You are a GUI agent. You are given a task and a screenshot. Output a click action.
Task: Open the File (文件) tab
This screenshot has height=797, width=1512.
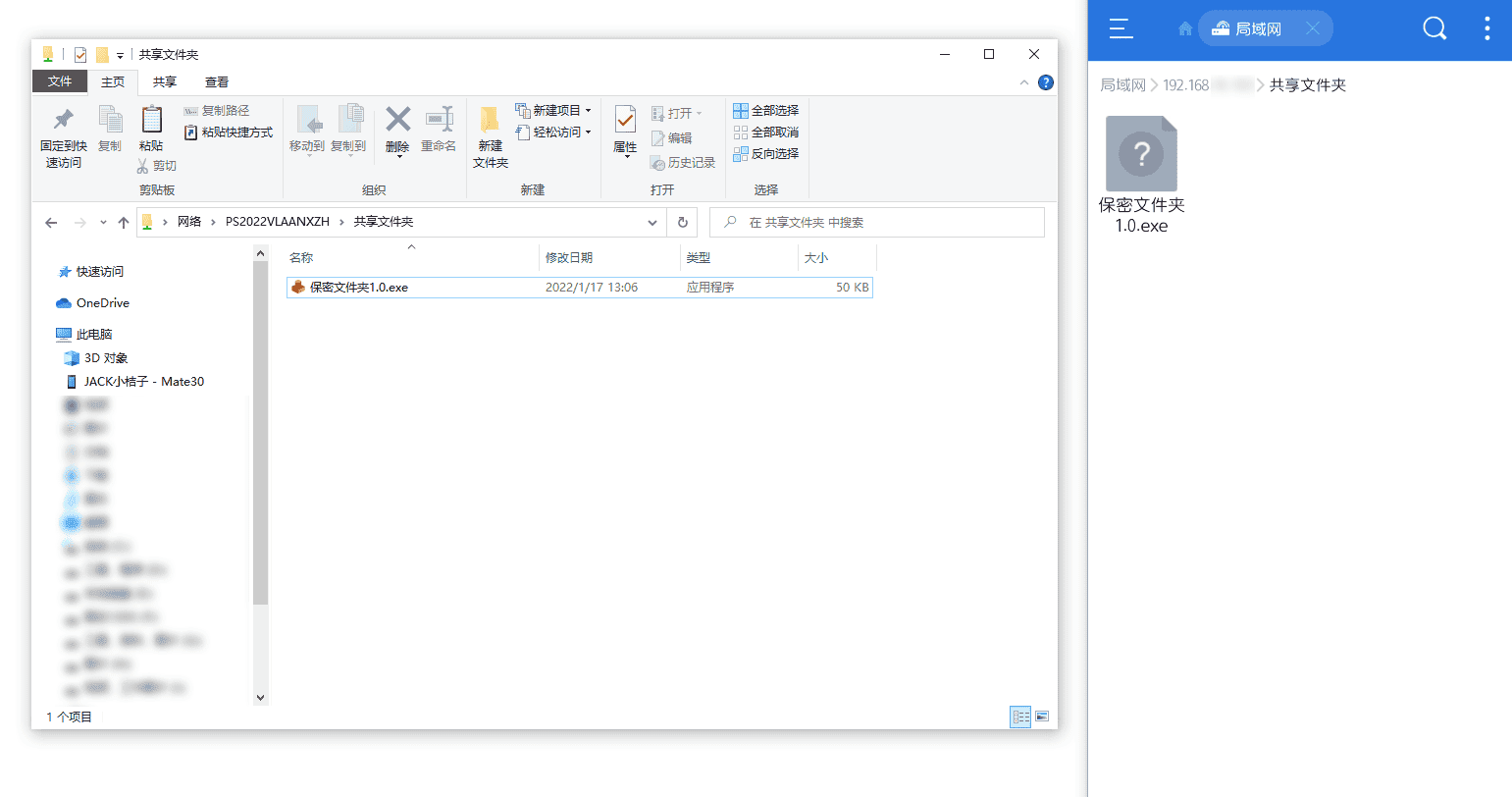point(60,81)
